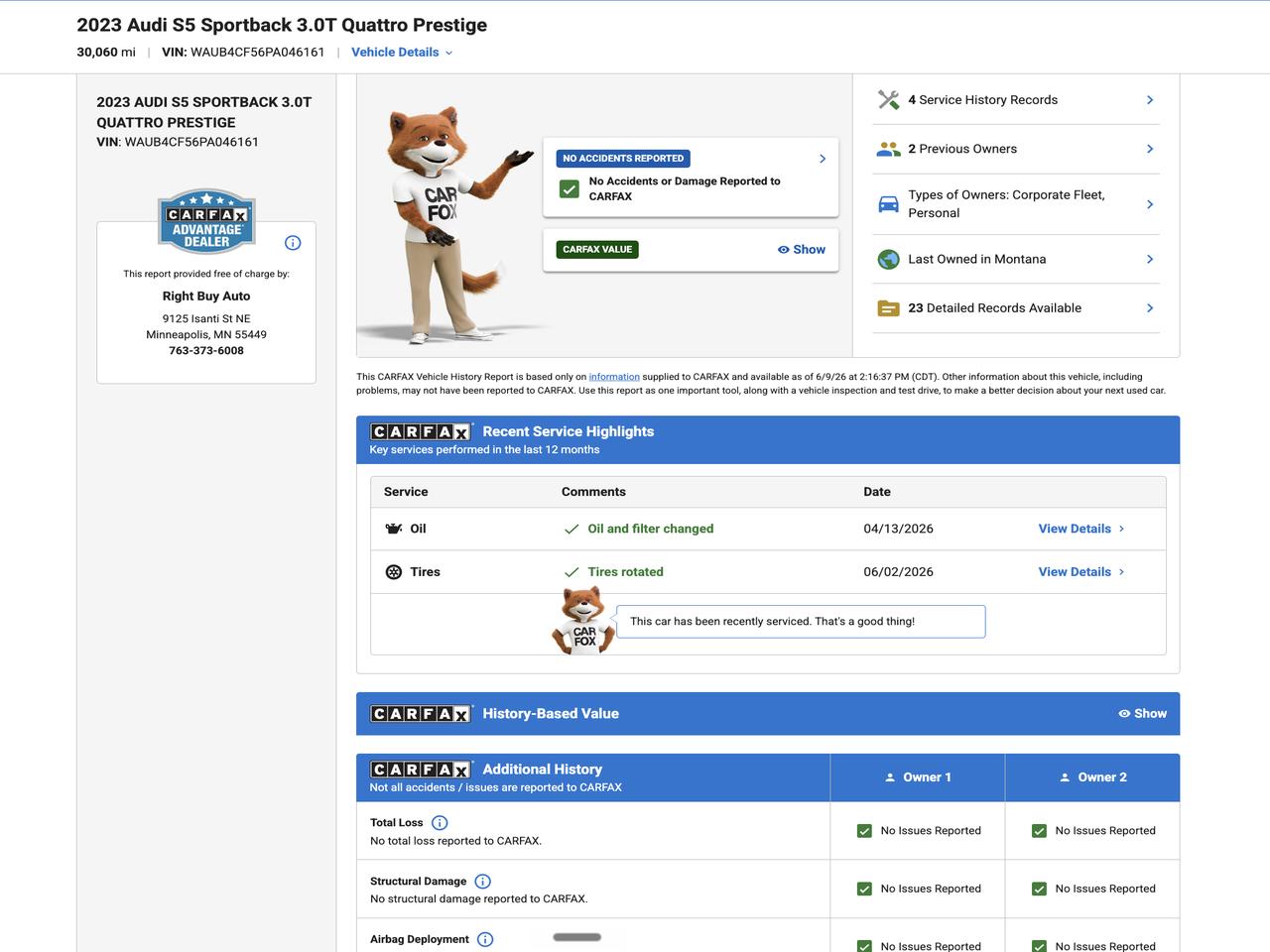The height and width of the screenshot is (952, 1270).
Task: Click the Structural Damage info icon
Action: point(482,882)
